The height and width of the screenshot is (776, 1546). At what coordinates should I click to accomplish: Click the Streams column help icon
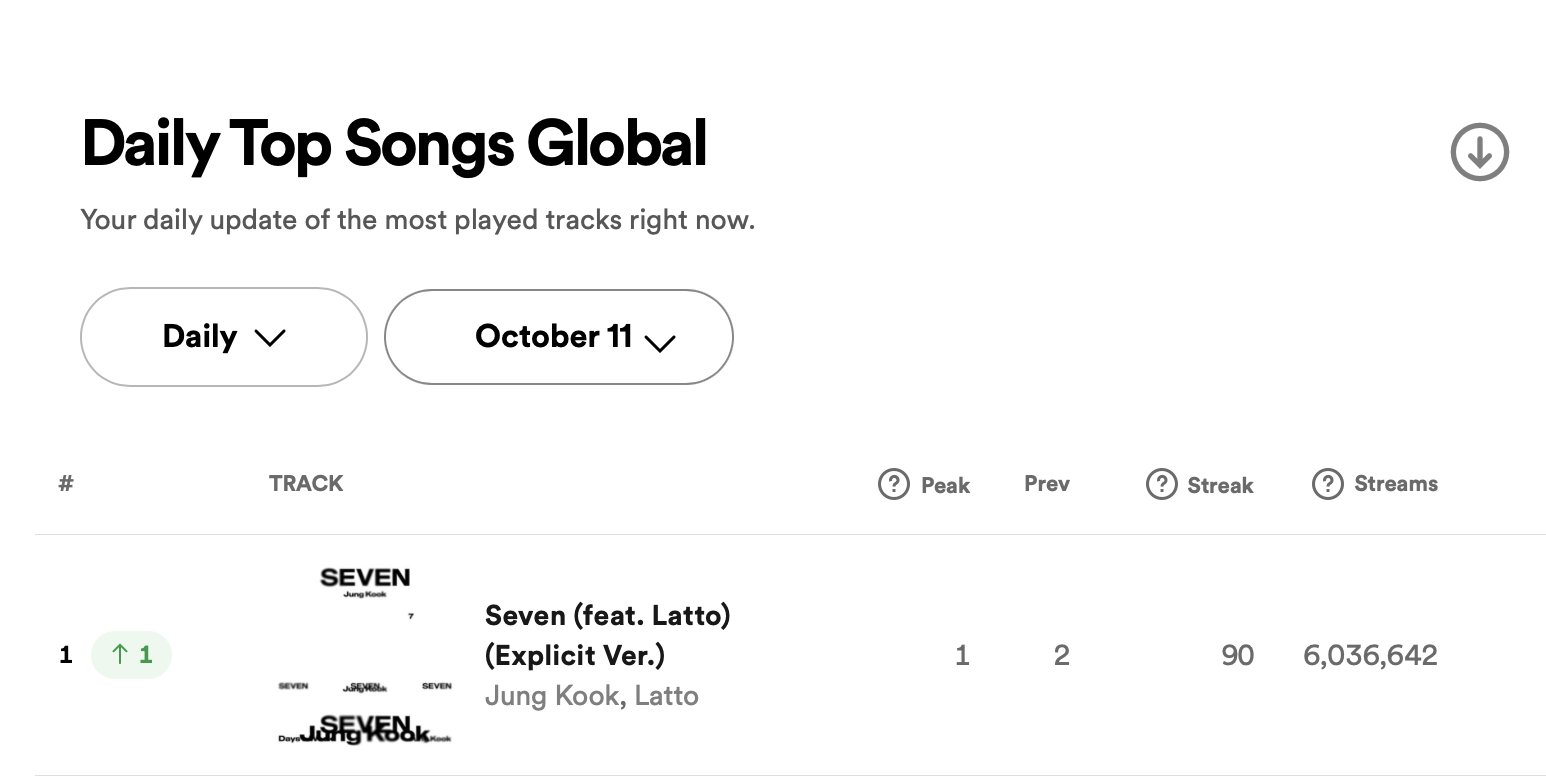[x=1326, y=485]
